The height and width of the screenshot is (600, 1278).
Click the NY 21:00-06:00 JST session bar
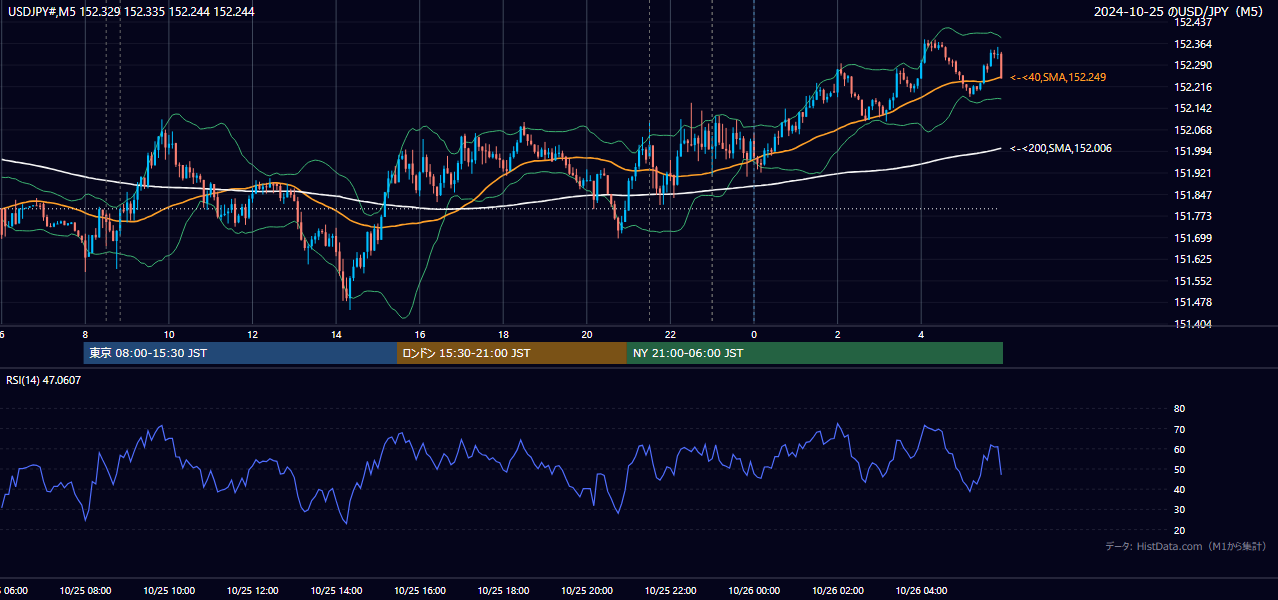pyautogui.click(x=815, y=353)
